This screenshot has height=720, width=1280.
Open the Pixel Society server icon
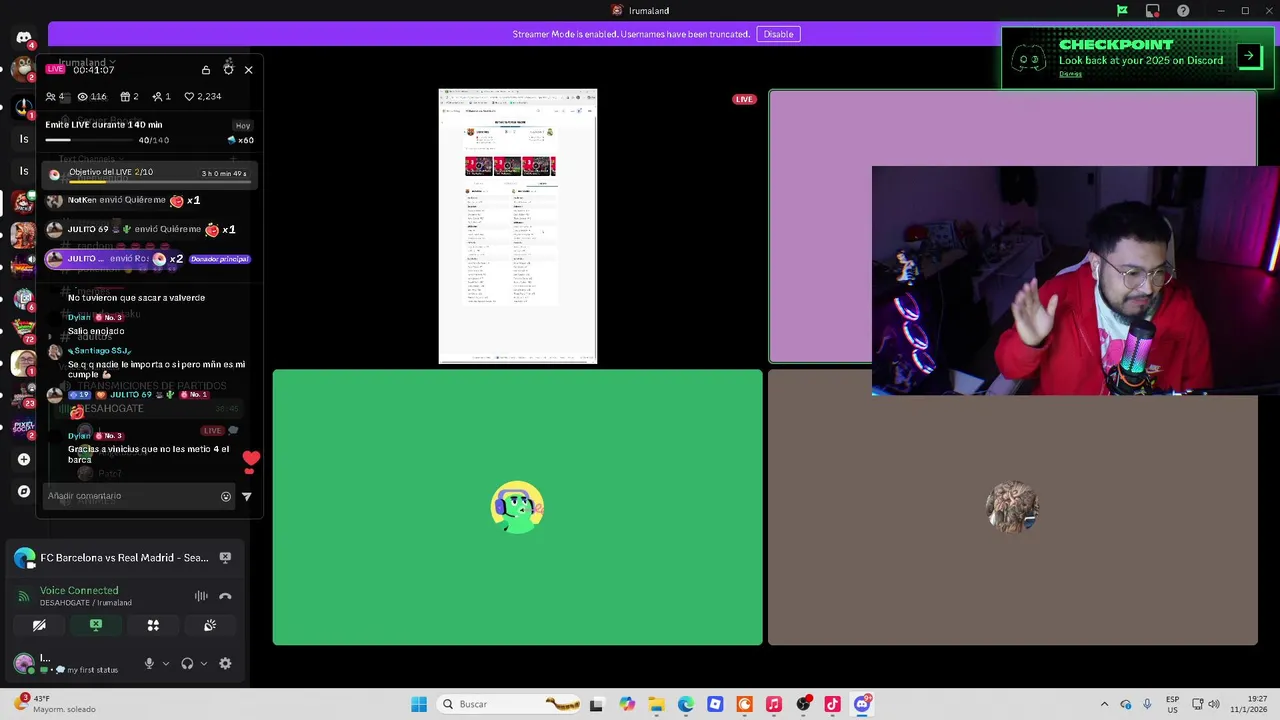[23, 428]
